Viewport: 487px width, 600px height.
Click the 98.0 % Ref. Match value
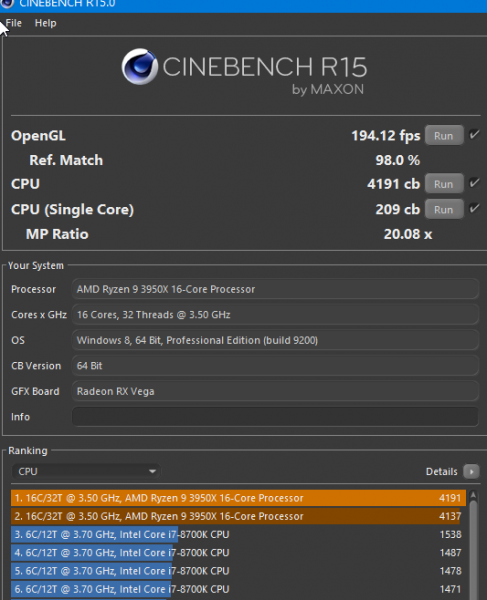(x=397, y=160)
